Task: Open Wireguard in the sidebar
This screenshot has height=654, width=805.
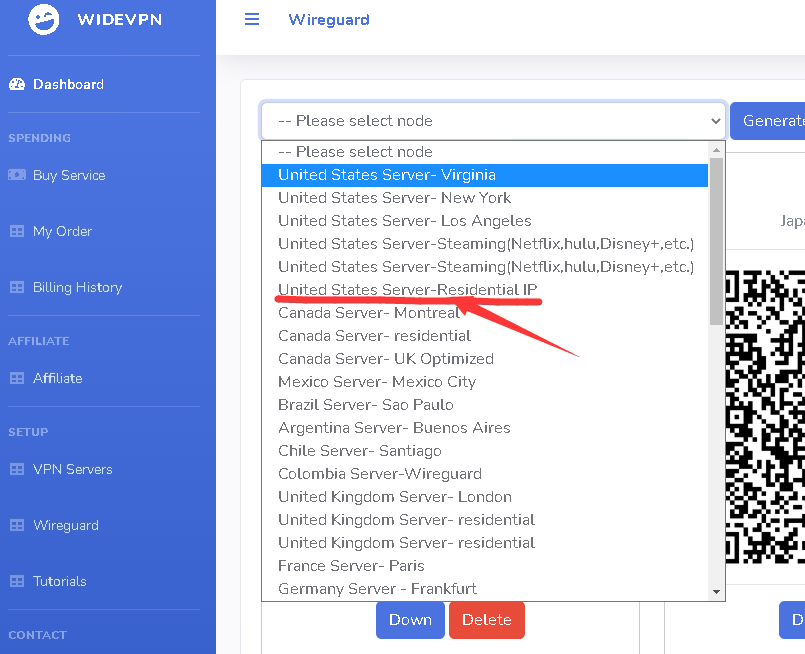Action: [x=66, y=525]
